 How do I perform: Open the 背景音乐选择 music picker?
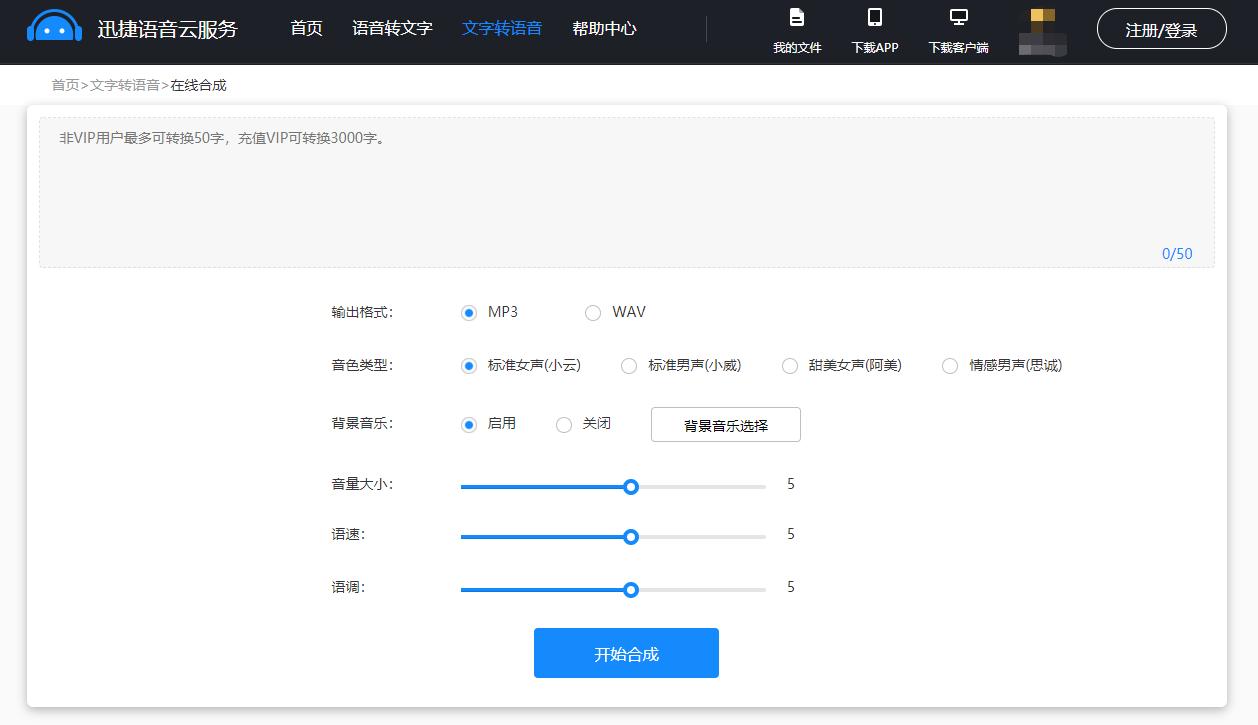(724, 424)
